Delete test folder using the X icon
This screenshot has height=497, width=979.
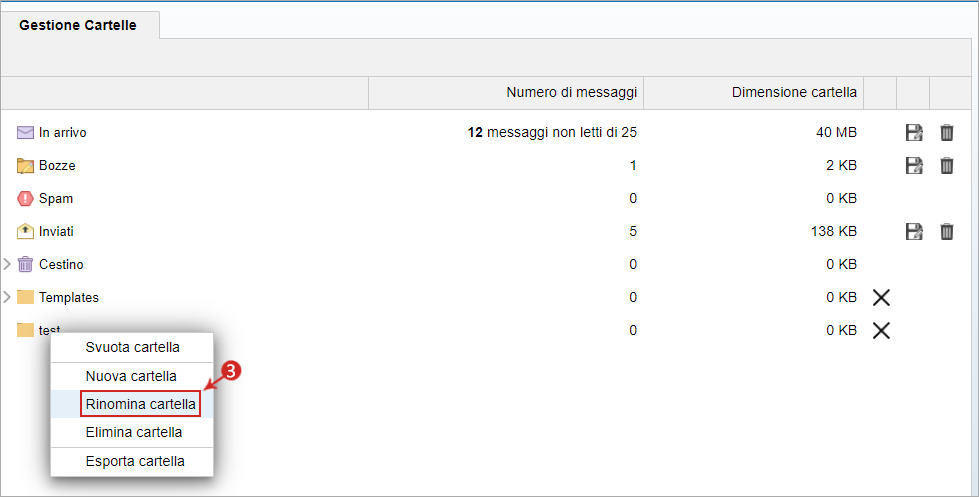(881, 330)
